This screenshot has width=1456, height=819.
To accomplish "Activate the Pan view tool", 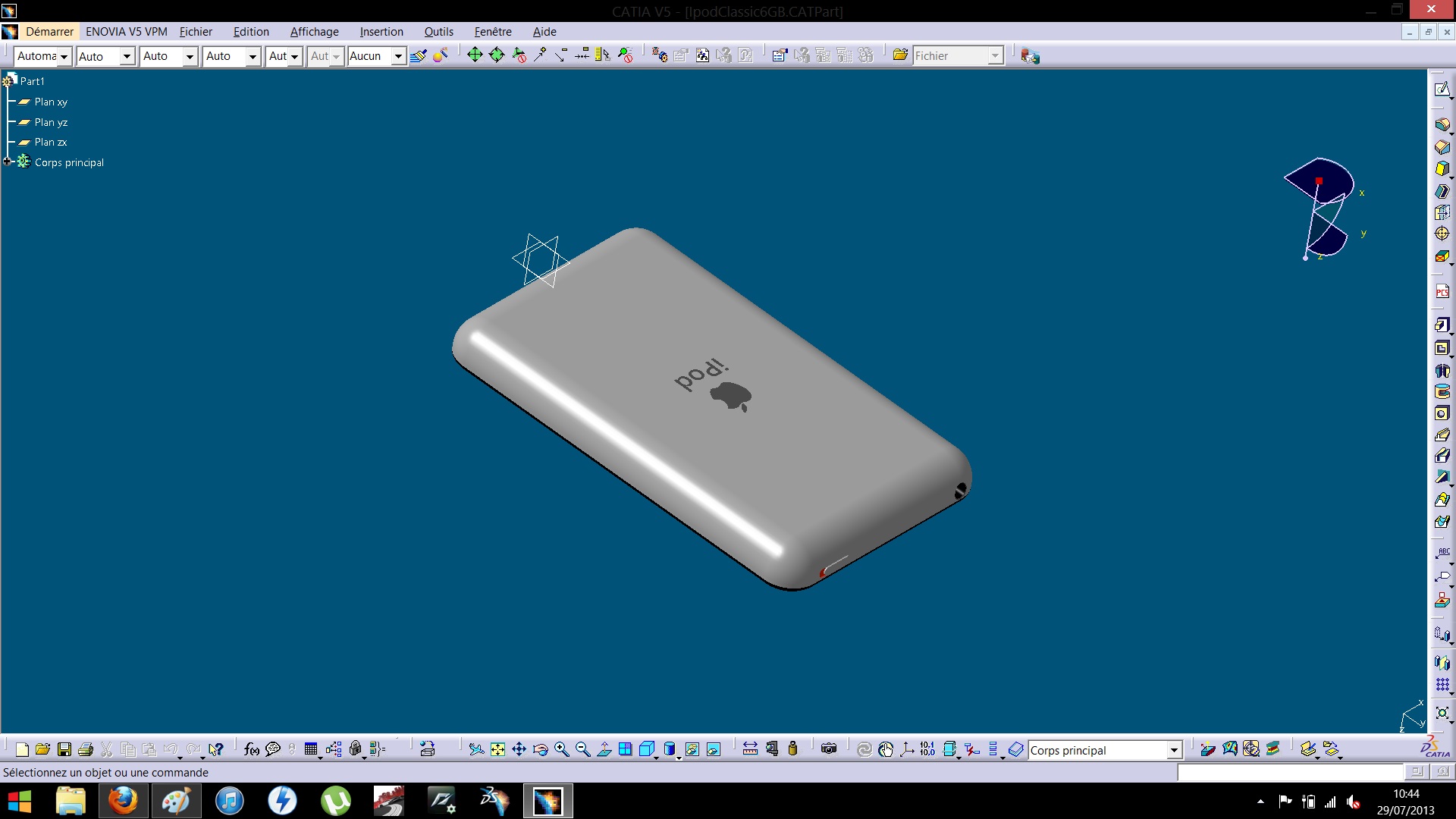I will [519, 750].
